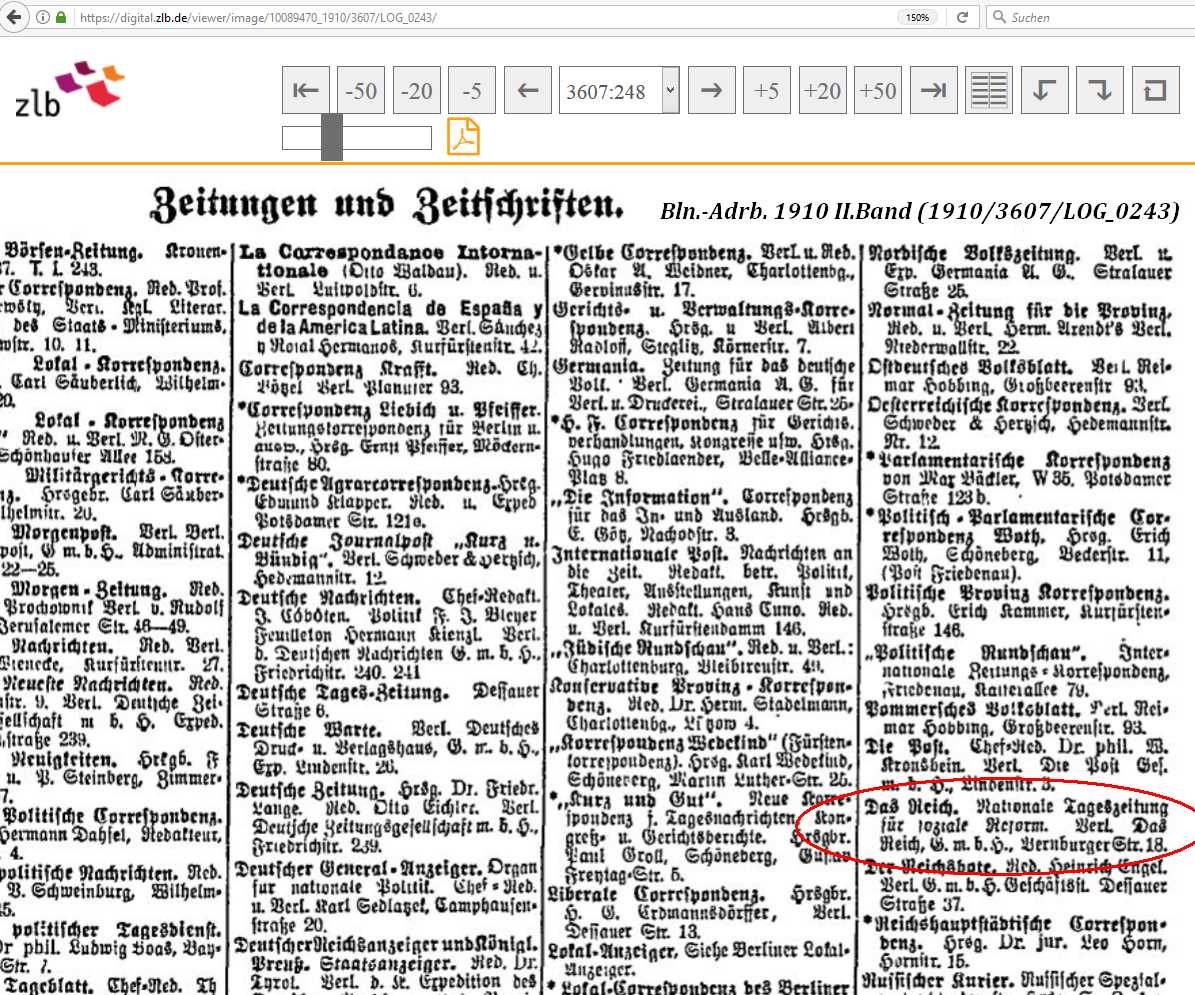This screenshot has height=995, width=1195.
Task: Rotate the page image right
Action: pyautogui.click(x=1100, y=91)
